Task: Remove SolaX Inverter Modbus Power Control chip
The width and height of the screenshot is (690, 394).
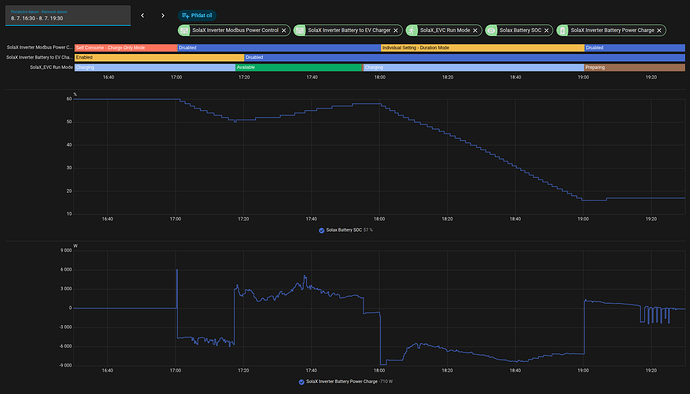Action: [284, 30]
